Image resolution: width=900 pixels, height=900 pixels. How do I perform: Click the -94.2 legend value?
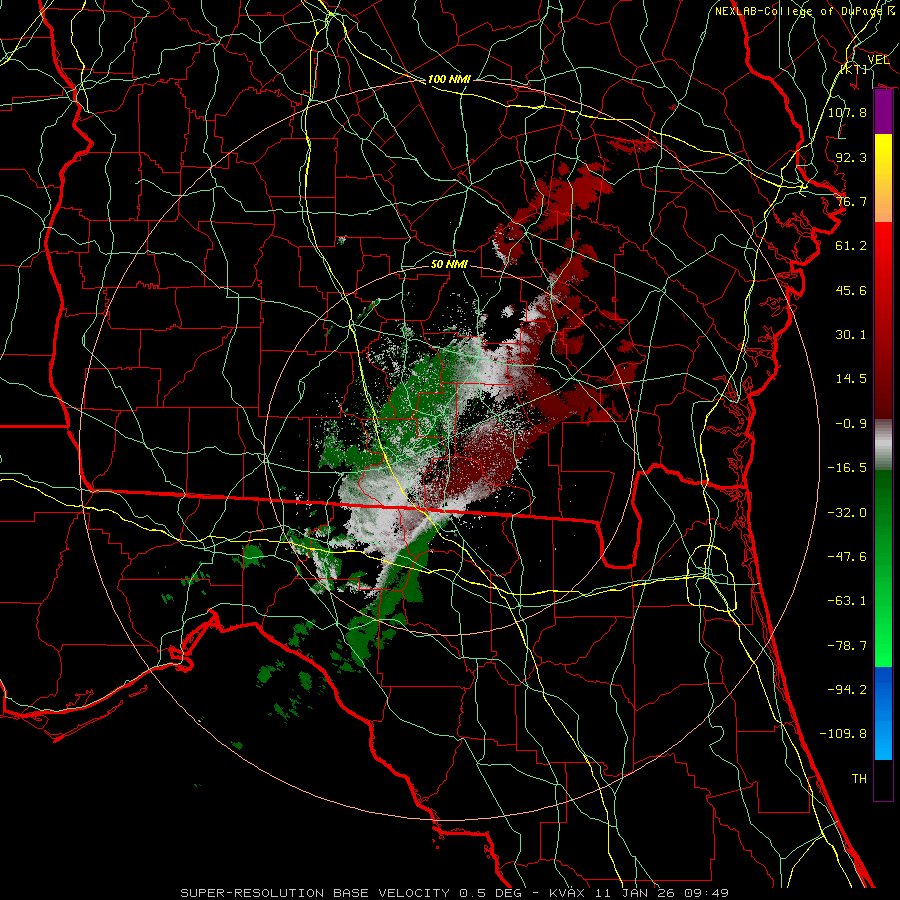coord(847,689)
